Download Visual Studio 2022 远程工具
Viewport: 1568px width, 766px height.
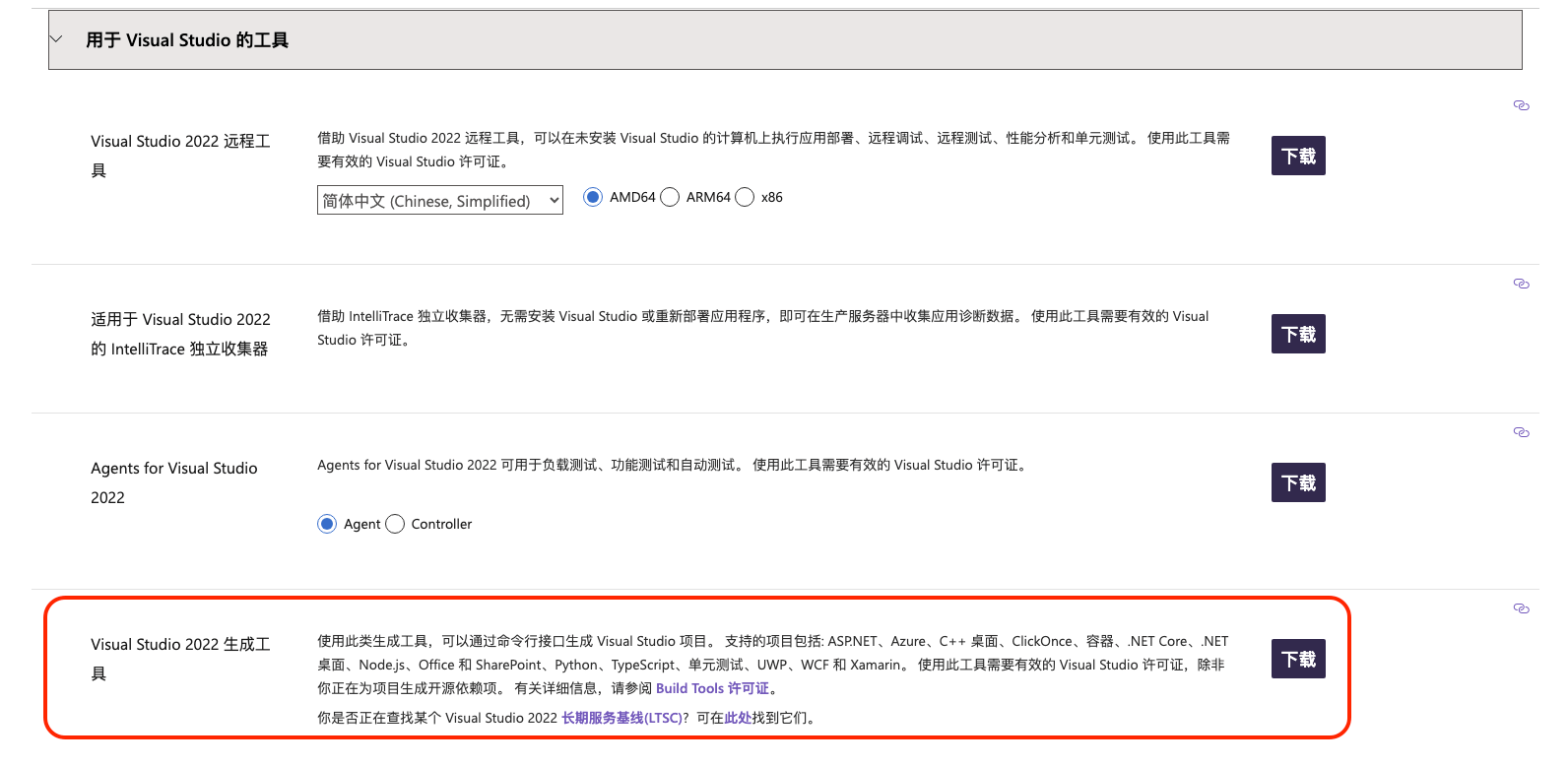[x=1297, y=156]
